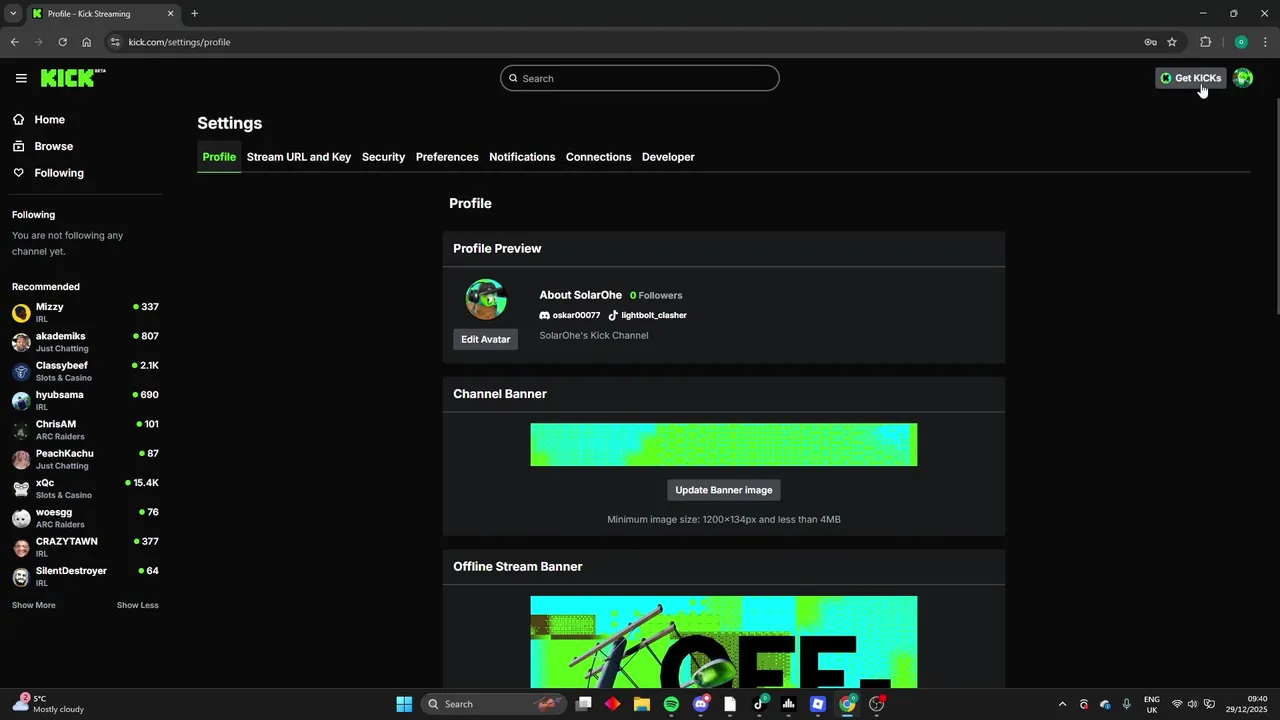1280x720 pixels.
Task: Open PeachKachu recommended channel
Action: point(85,459)
